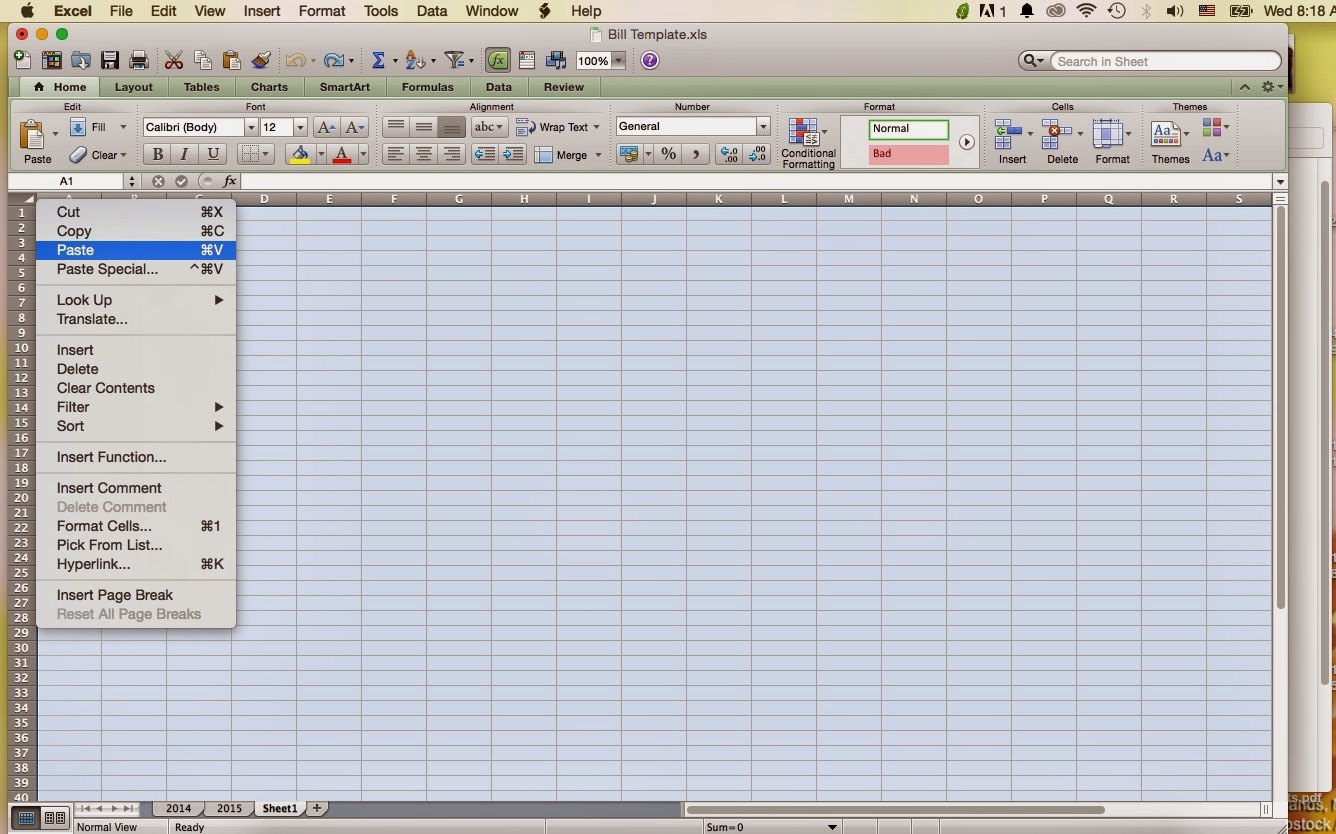Open the font size dropdown
Image resolution: width=1336 pixels, height=834 pixels.
(x=299, y=127)
